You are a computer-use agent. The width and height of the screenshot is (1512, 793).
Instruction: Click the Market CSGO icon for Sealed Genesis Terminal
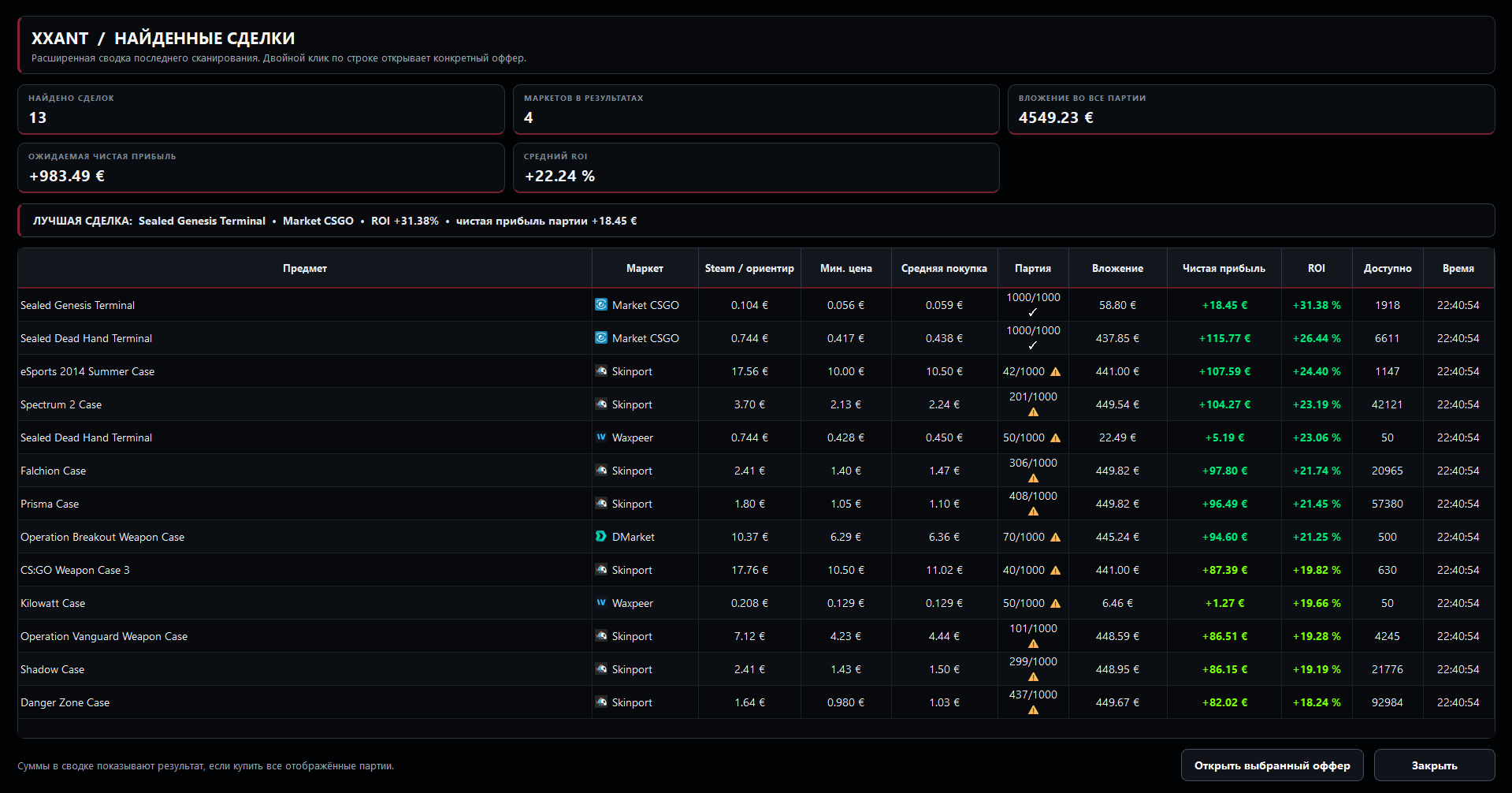coord(601,304)
